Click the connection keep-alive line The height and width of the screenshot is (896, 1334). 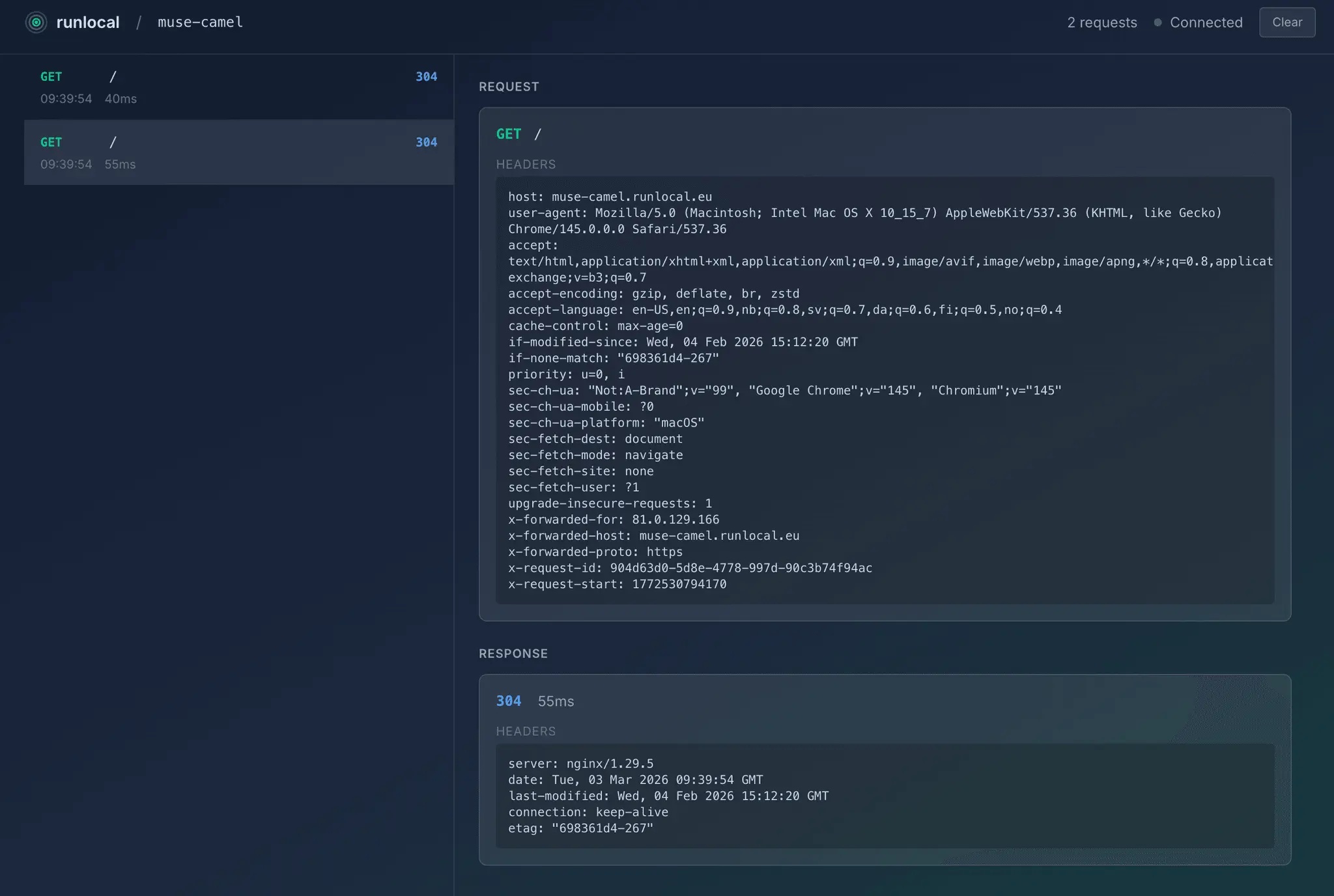pyautogui.click(x=588, y=812)
